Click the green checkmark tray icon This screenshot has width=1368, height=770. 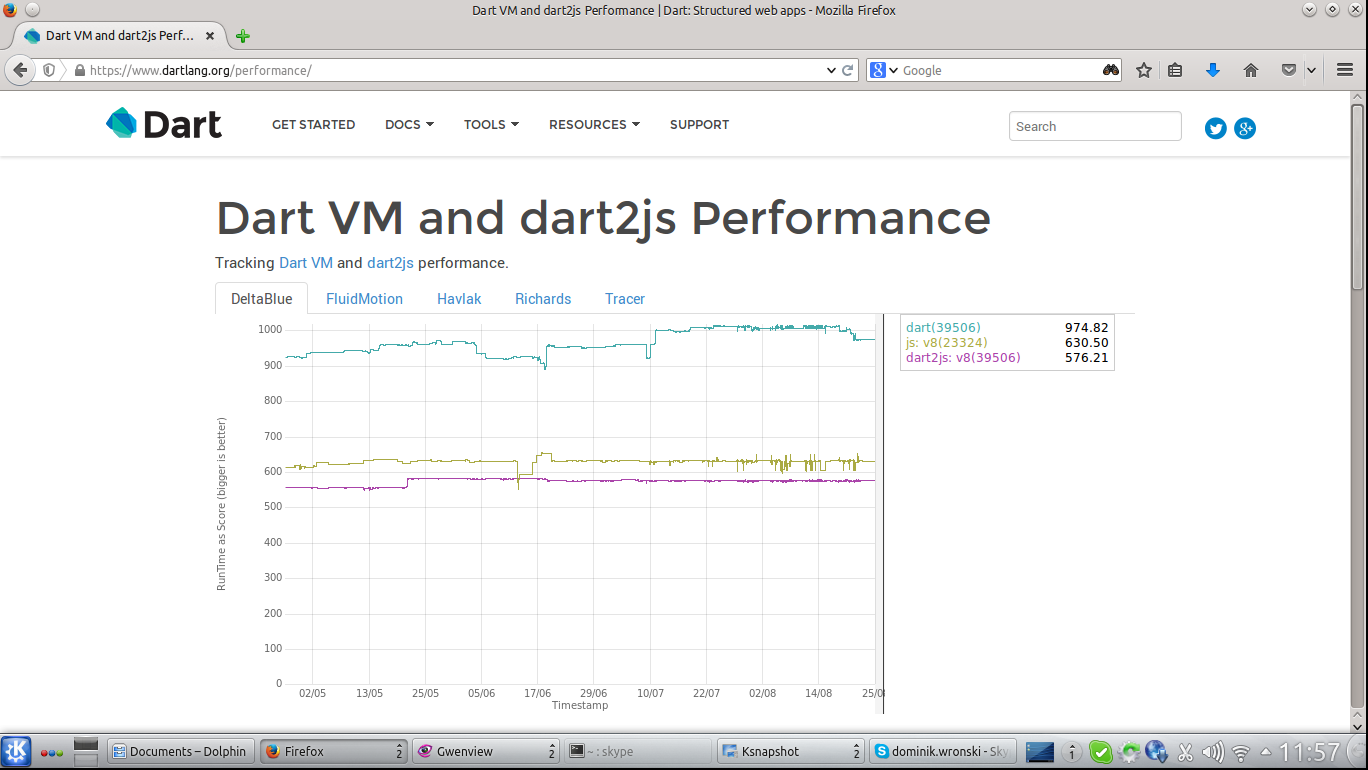[1100, 752]
